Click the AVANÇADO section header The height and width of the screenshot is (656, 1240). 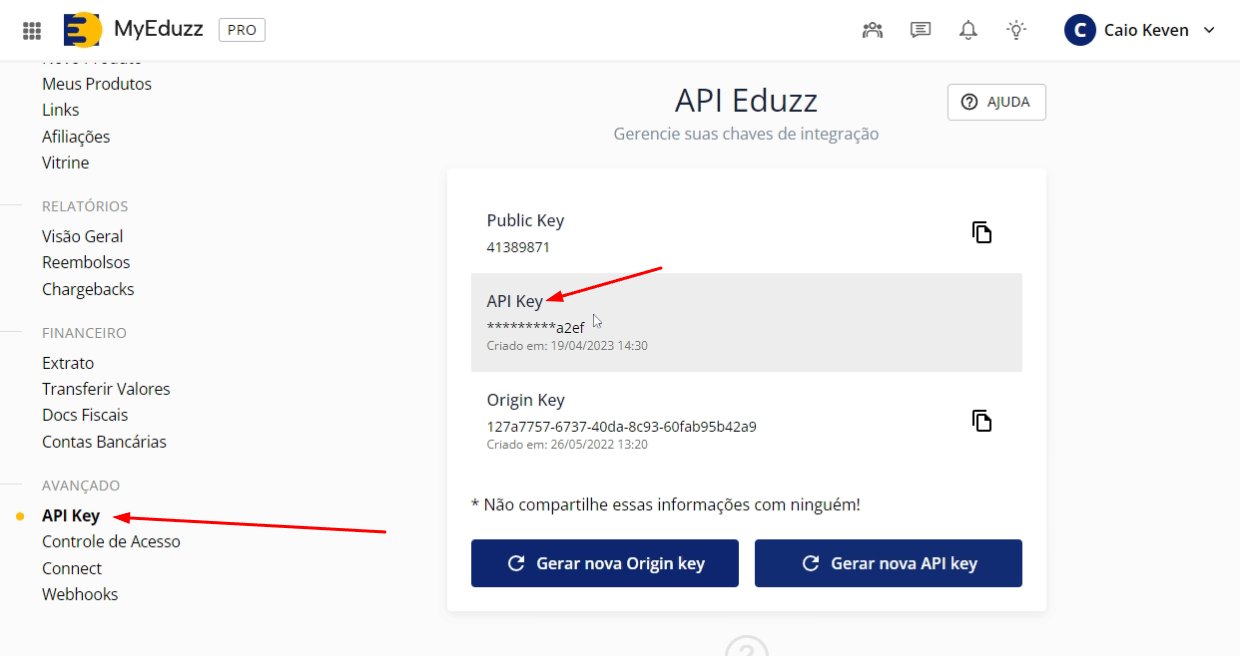pos(81,485)
